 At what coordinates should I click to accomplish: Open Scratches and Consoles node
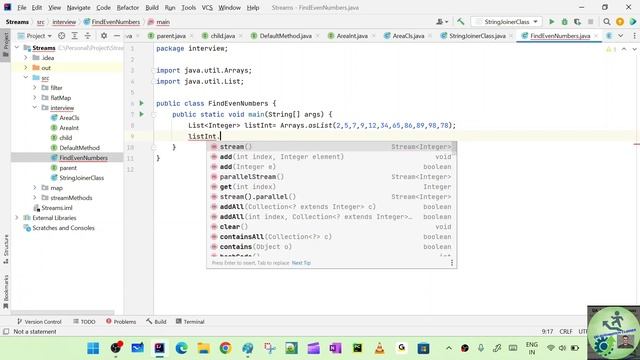63,228
